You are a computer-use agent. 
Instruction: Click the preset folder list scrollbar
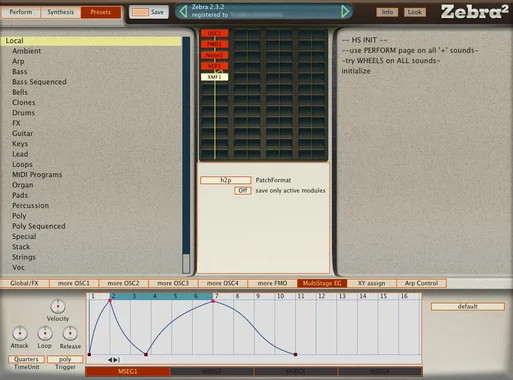pos(186,155)
